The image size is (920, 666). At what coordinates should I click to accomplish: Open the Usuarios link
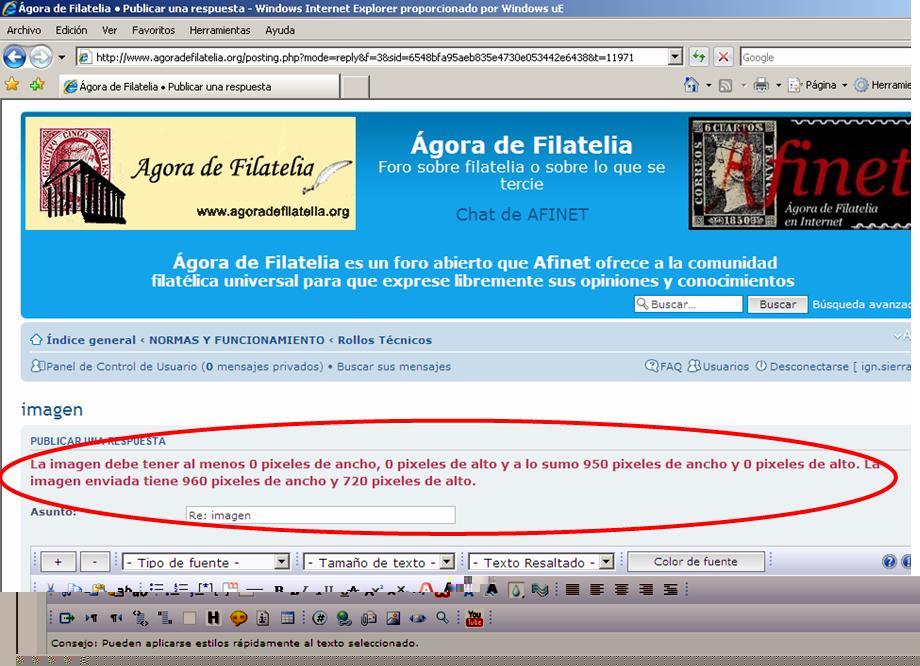click(x=725, y=366)
